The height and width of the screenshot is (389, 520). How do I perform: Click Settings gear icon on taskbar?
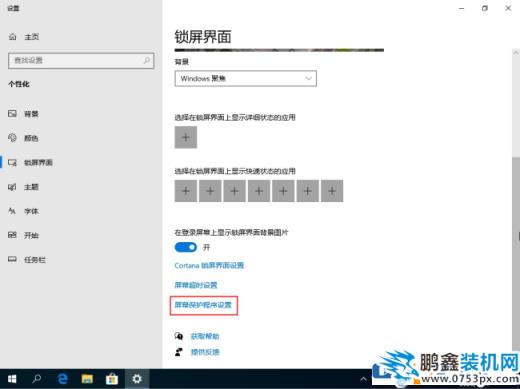click(137, 379)
